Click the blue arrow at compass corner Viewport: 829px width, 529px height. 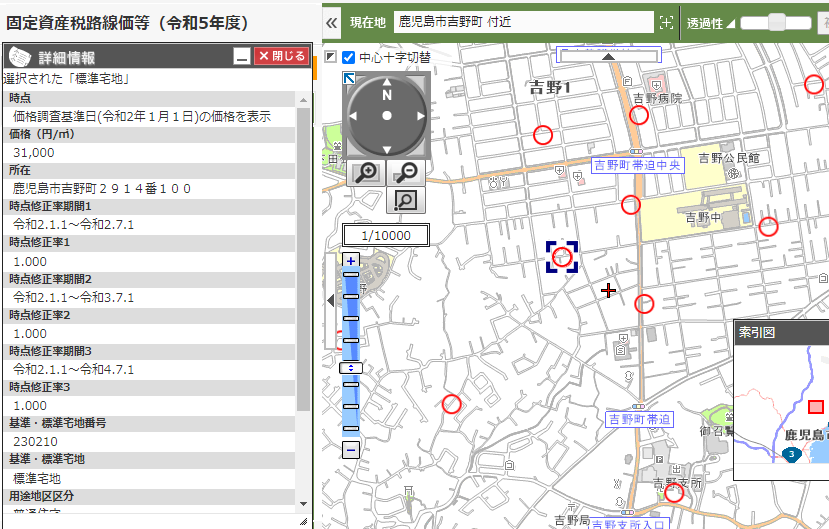click(350, 78)
